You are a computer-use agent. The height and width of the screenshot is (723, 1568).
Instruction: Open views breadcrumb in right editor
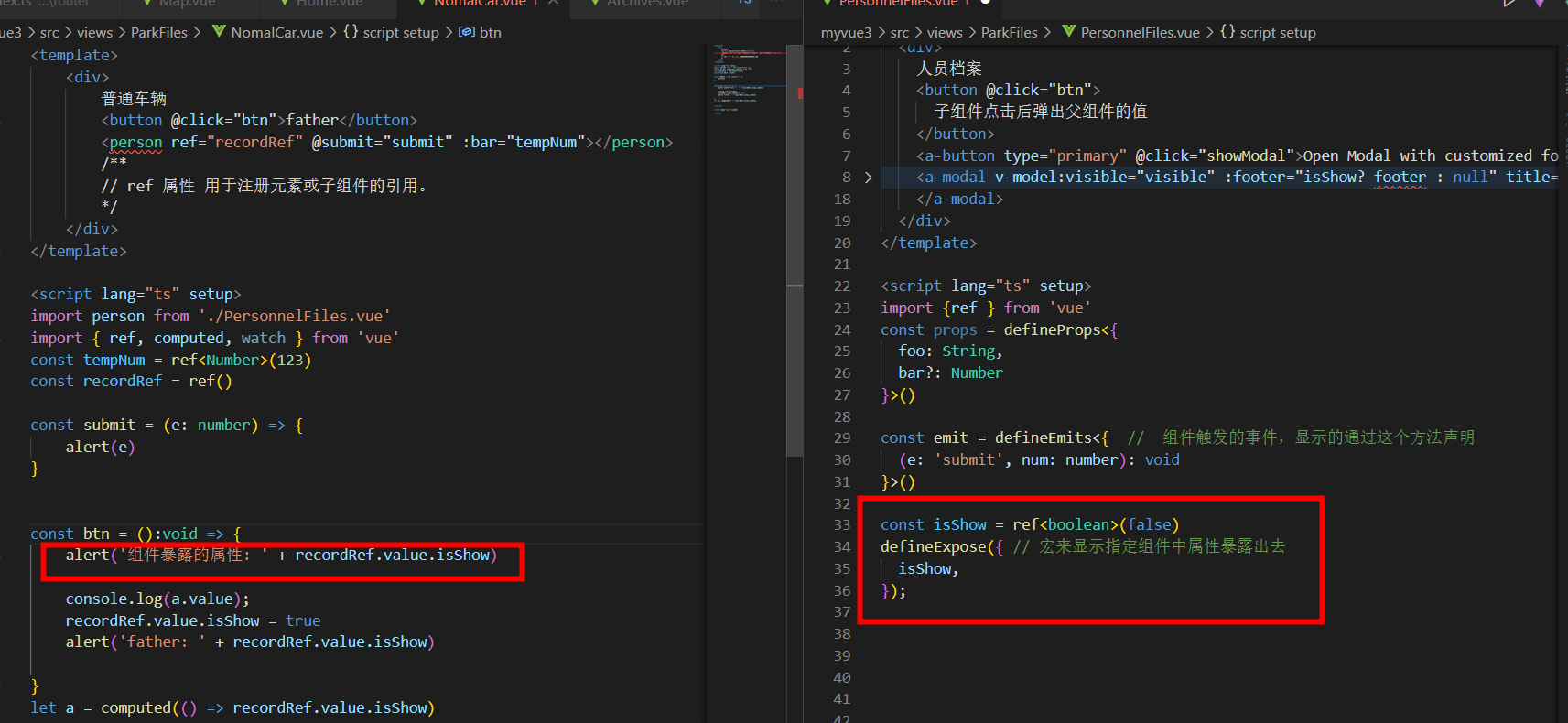[x=944, y=32]
